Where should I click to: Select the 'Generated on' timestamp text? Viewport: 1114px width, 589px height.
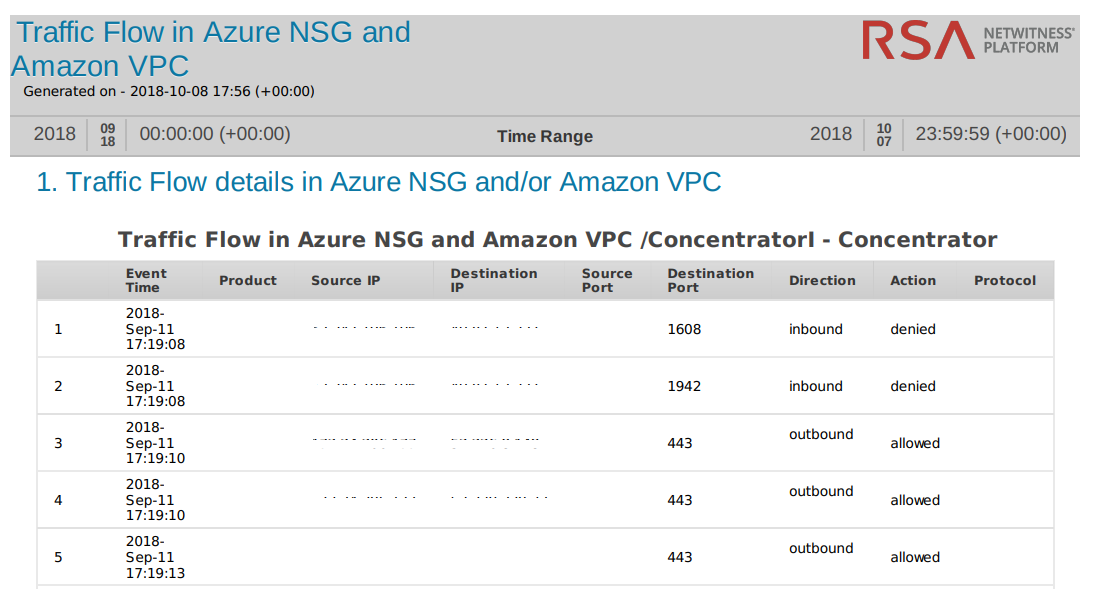click(x=169, y=91)
